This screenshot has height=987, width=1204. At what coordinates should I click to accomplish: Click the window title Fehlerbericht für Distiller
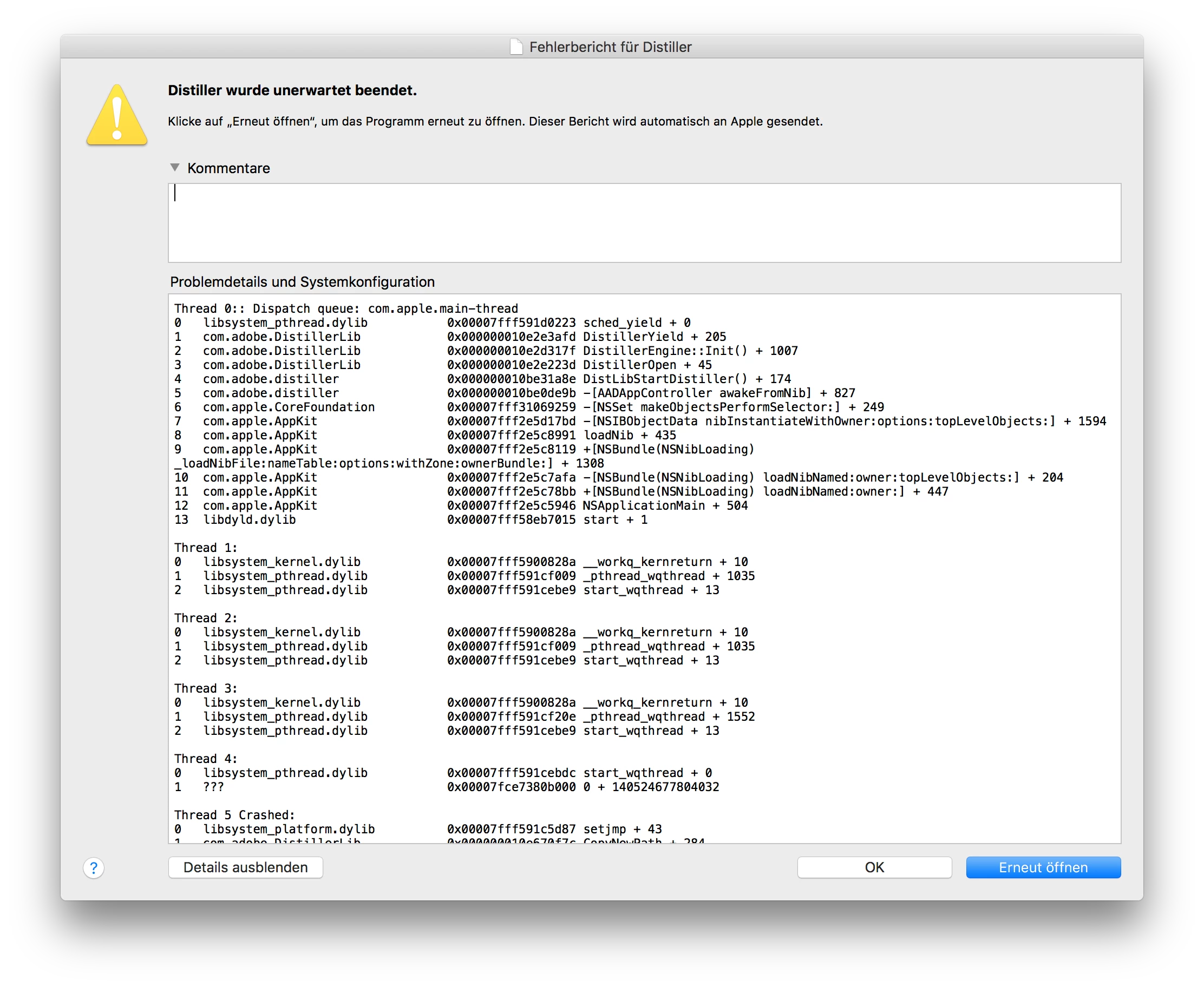click(x=610, y=47)
